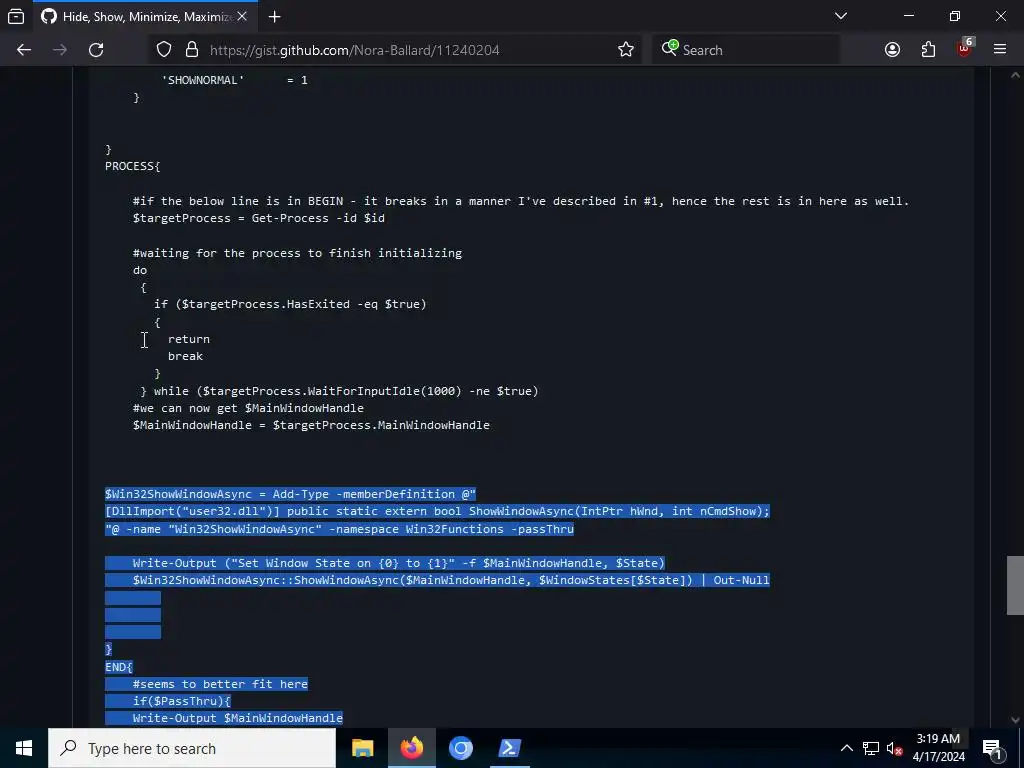Click the 'Write-Output ("Set Window State' line

pyautogui.click(x=398, y=563)
